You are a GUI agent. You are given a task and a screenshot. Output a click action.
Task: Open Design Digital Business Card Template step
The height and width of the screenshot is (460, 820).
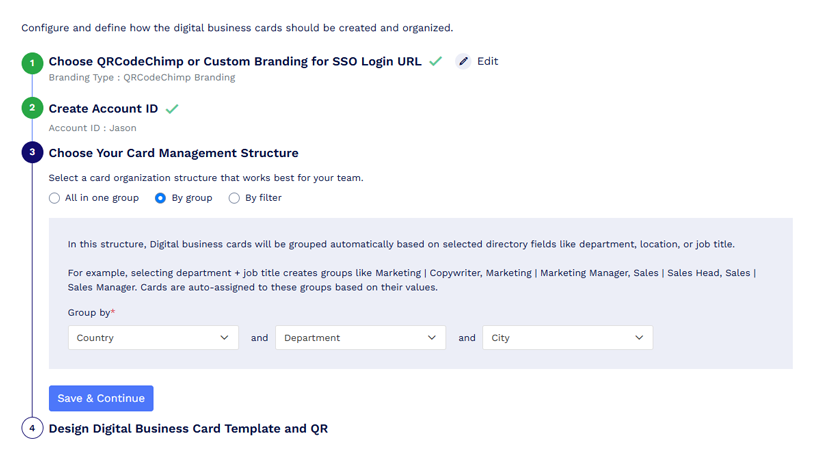(x=188, y=429)
